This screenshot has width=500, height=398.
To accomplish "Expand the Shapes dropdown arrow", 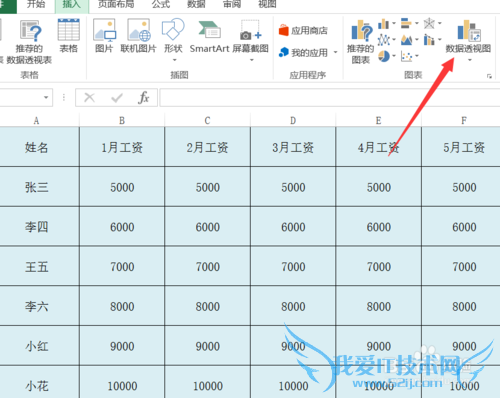I will [174, 60].
